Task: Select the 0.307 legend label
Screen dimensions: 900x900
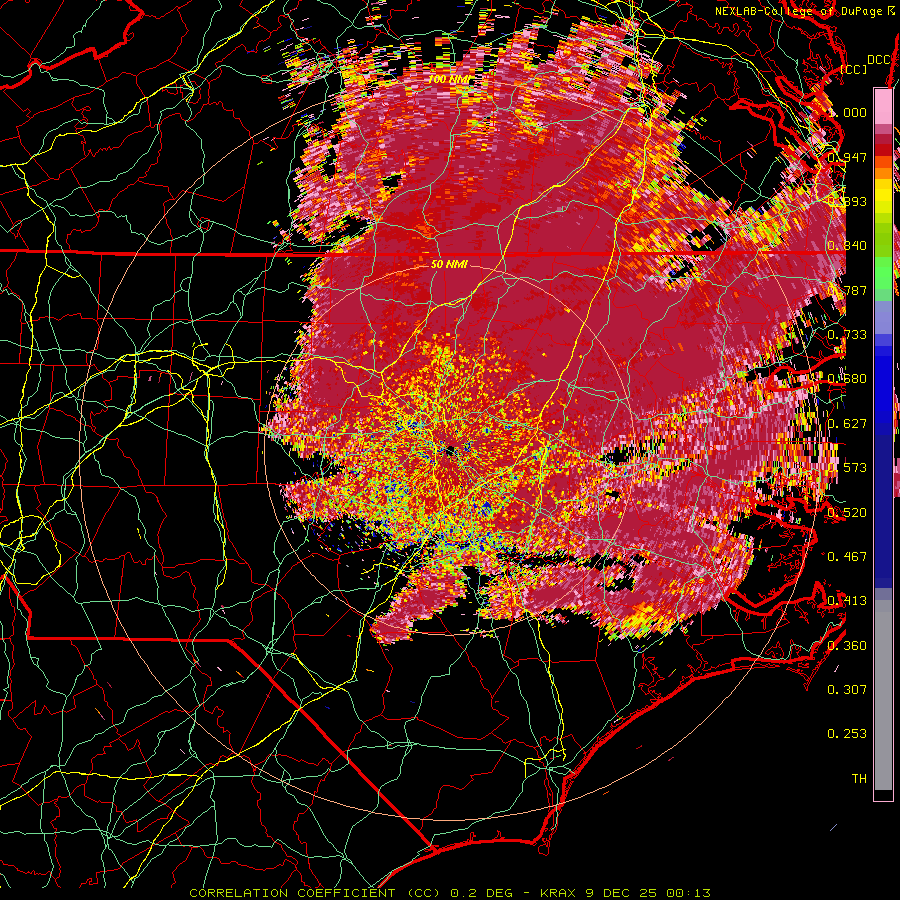Action: point(847,690)
